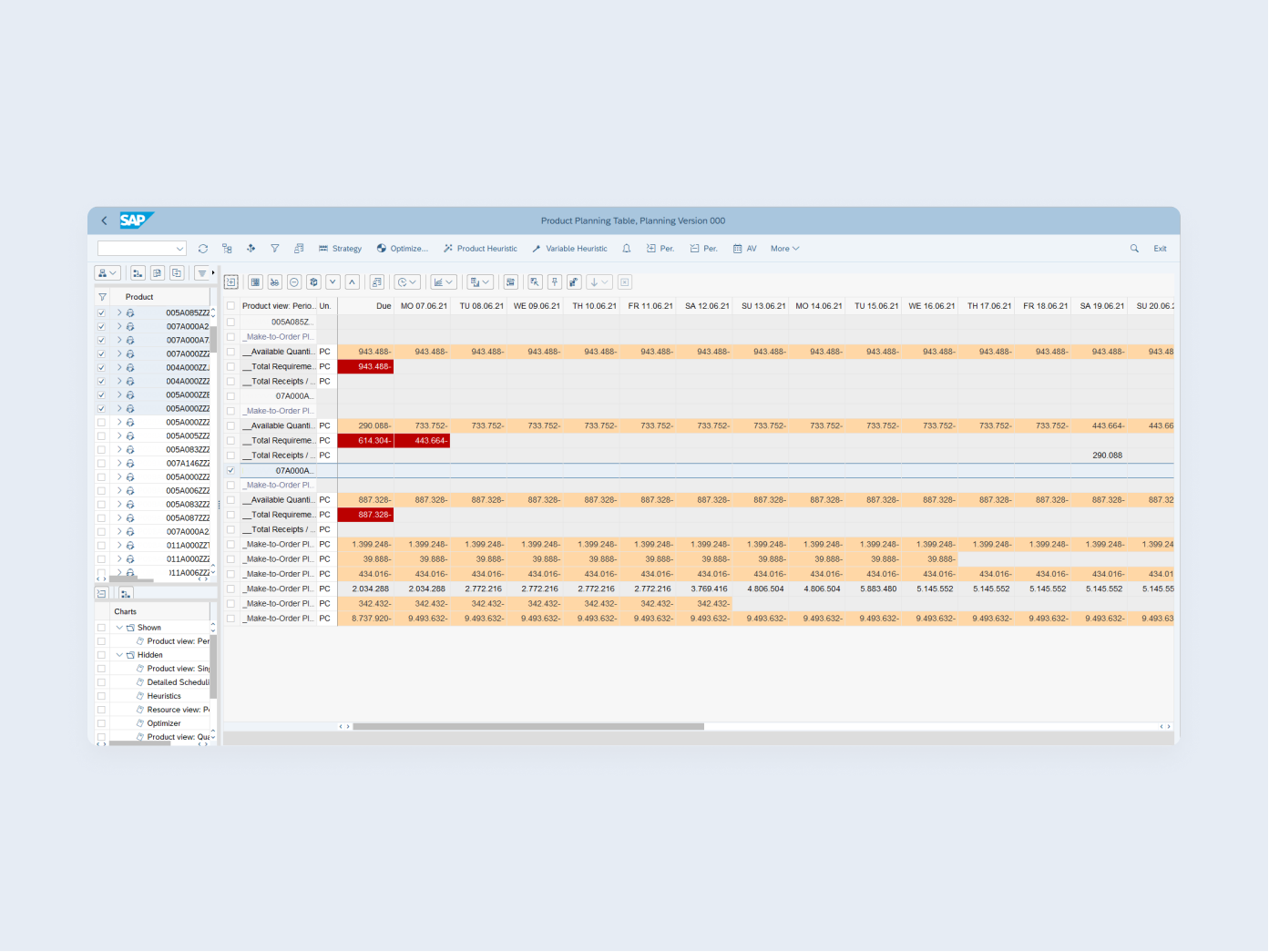
Task: Click the circled minus icon in table toolbar
Action: 294,282
